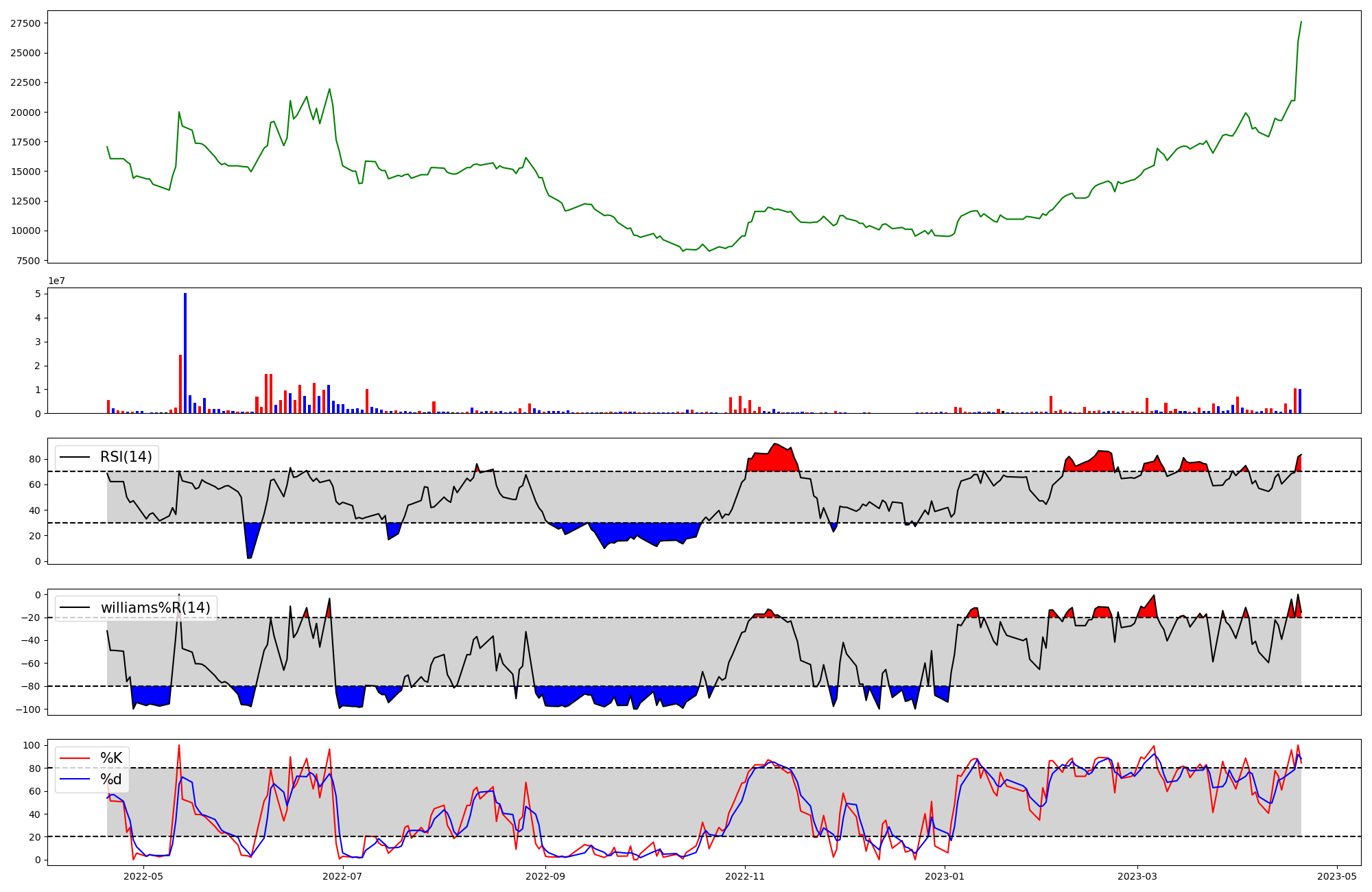Click the large red RSI overbought area in November
This screenshot has height=892, width=1372.
(773, 459)
